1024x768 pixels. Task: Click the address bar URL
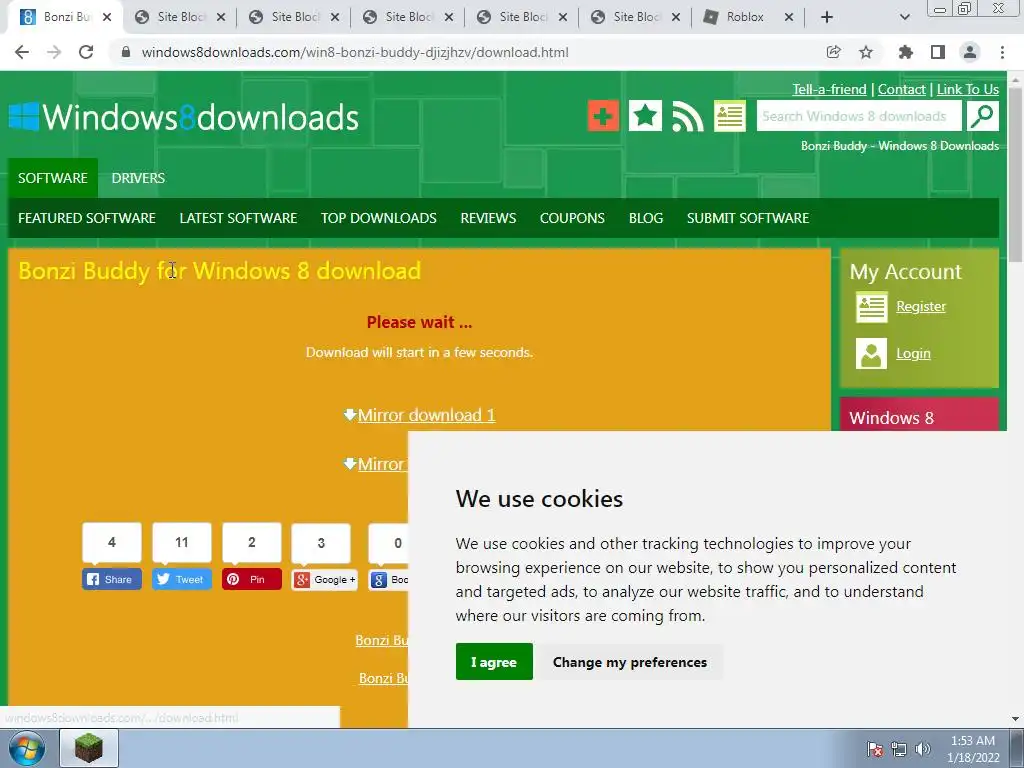(355, 52)
